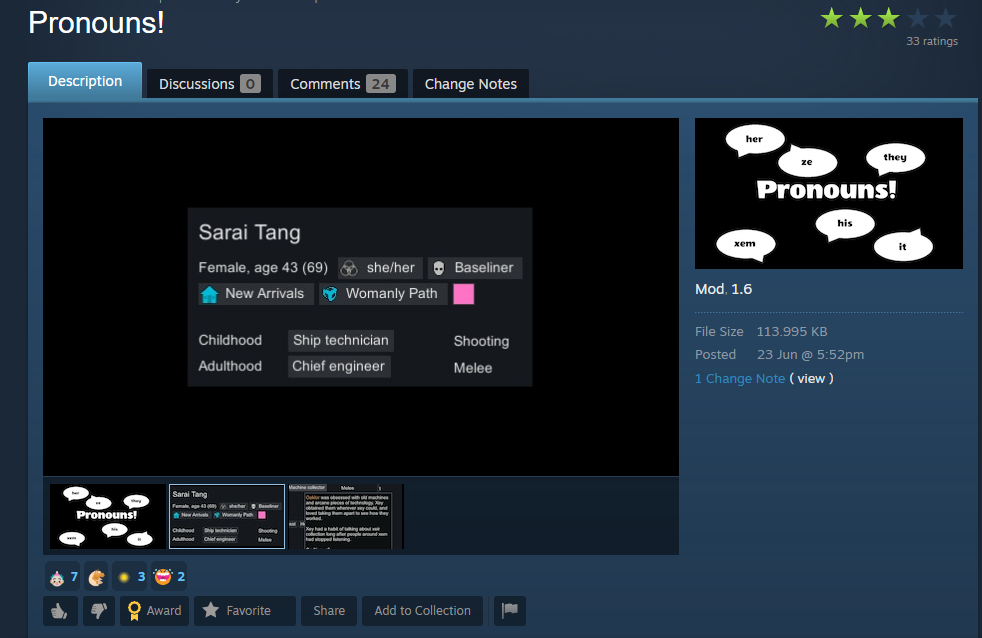Click the 1.6 version tag
Viewport: 982px width, 638px height.
[x=742, y=289]
